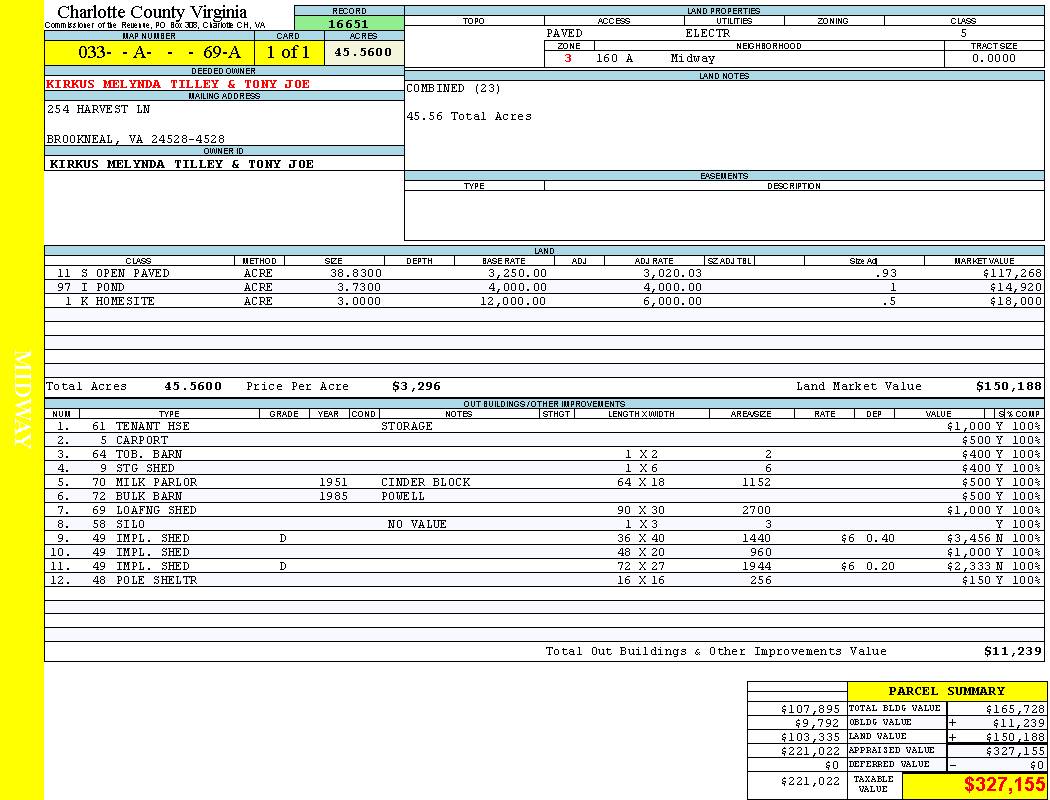1050x800 pixels.
Task: Select the red deeded owner name
Action: click(178, 84)
